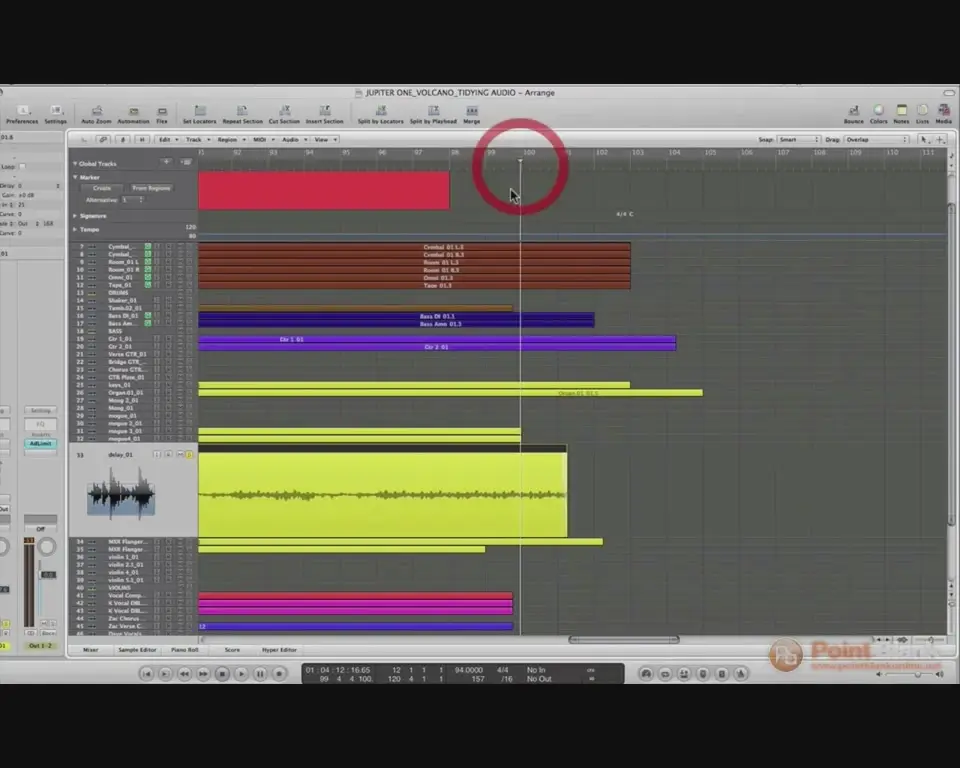The image size is (960, 768).
Task: Open the left-click tool menu
Action: (x=924, y=140)
